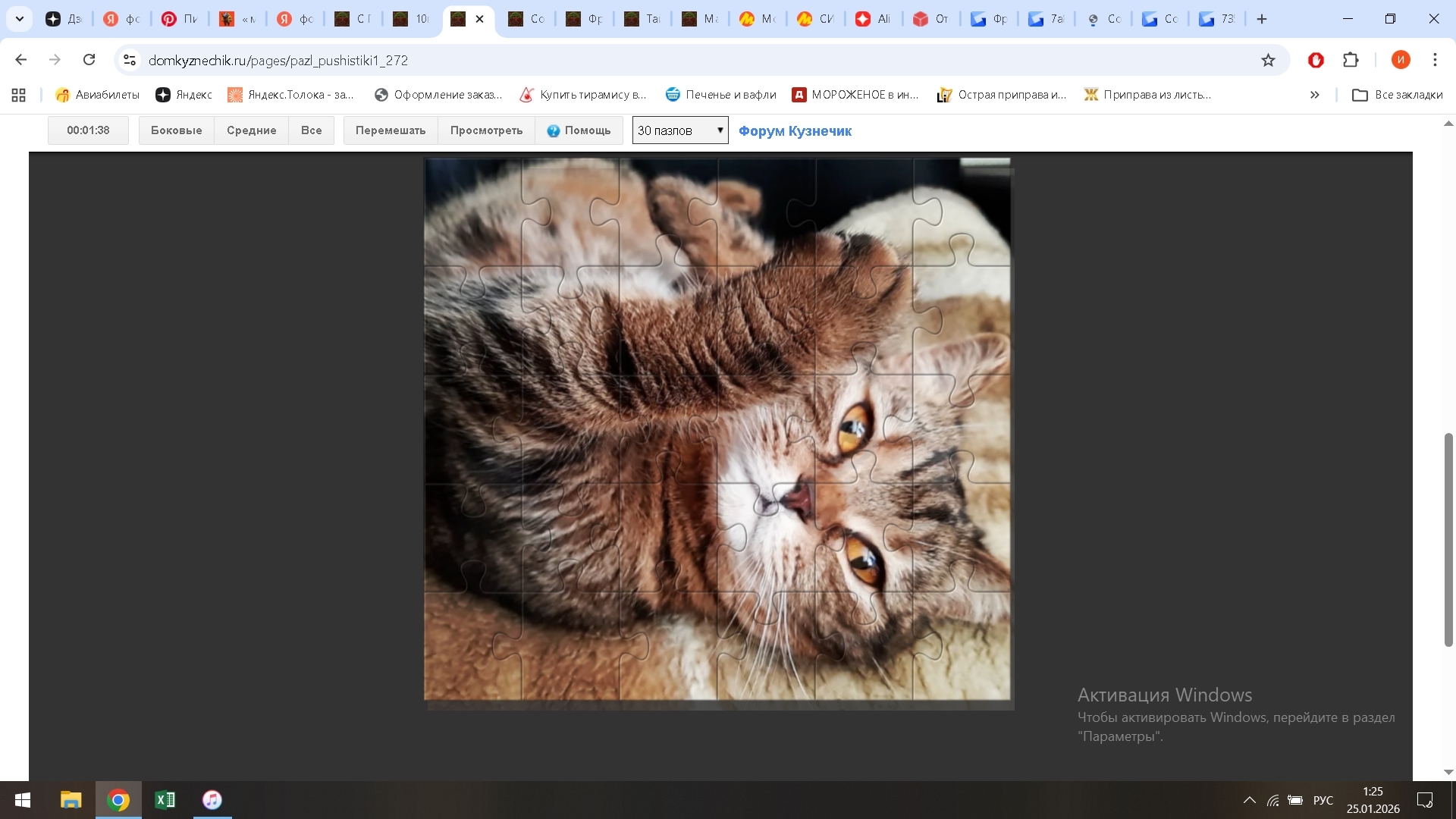The height and width of the screenshot is (819, 1456).
Task: Show Все puzzle pieces
Action: coord(311,130)
